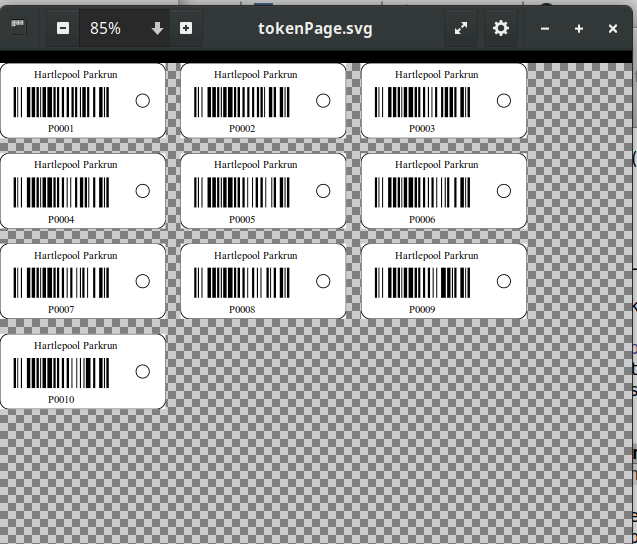Click Hartlepool Parkrun heading on token P0010
This screenshot has width=637, height=544.
(76, 346)
